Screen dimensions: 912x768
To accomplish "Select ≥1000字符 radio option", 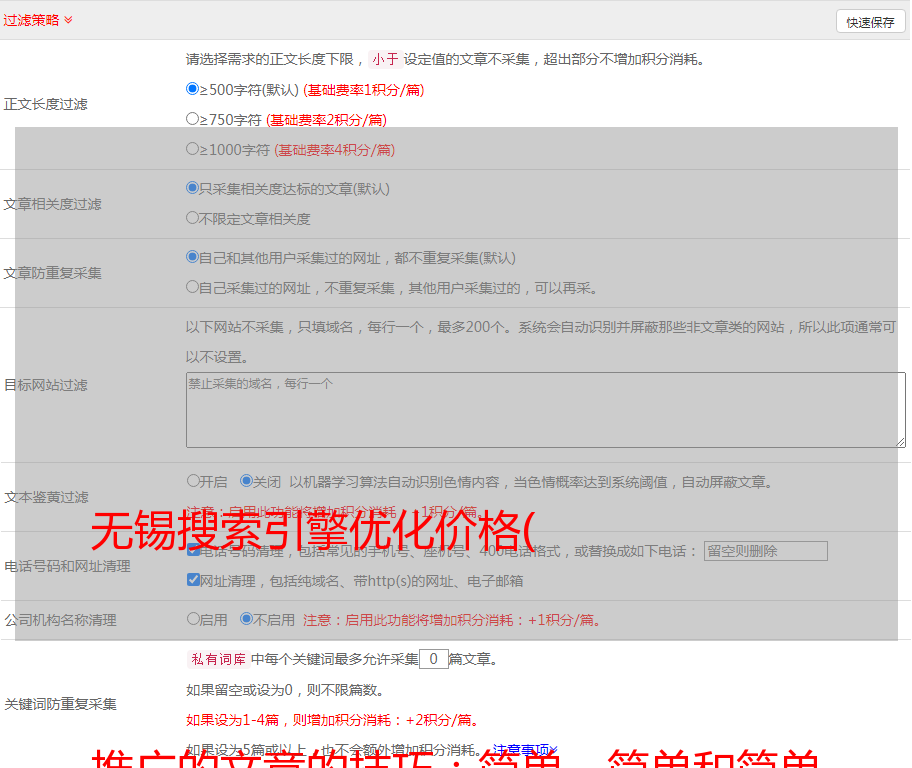I will click(x=192, y=149).
